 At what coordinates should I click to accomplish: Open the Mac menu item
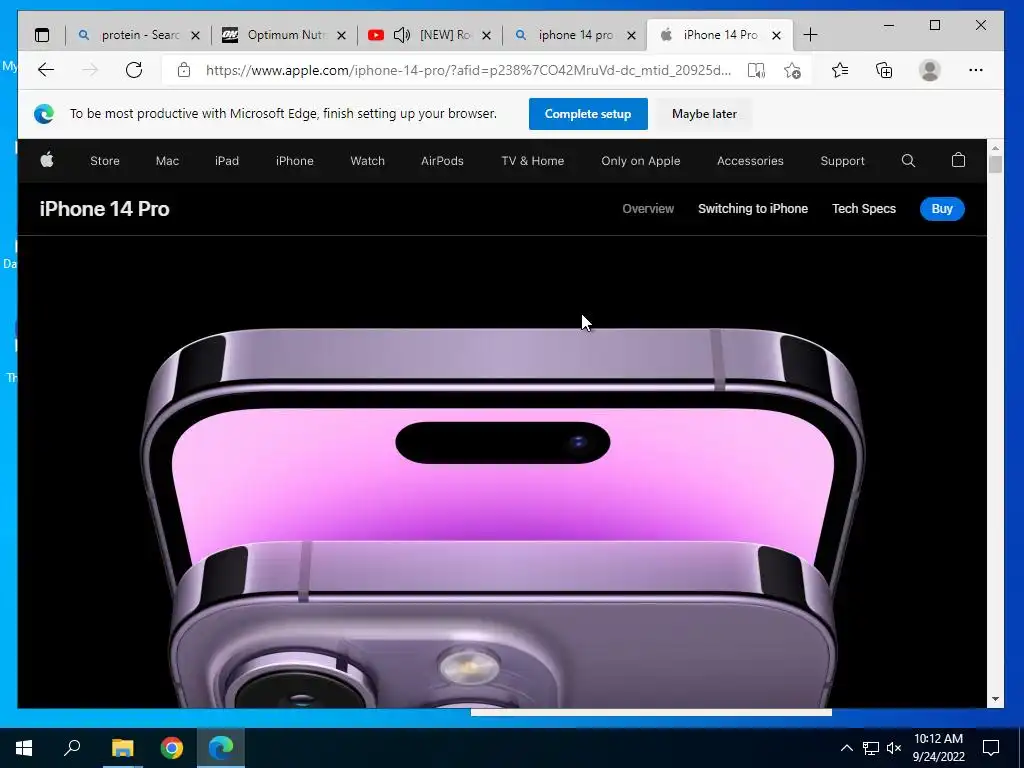pyautogui.click(x=167, y=161)
